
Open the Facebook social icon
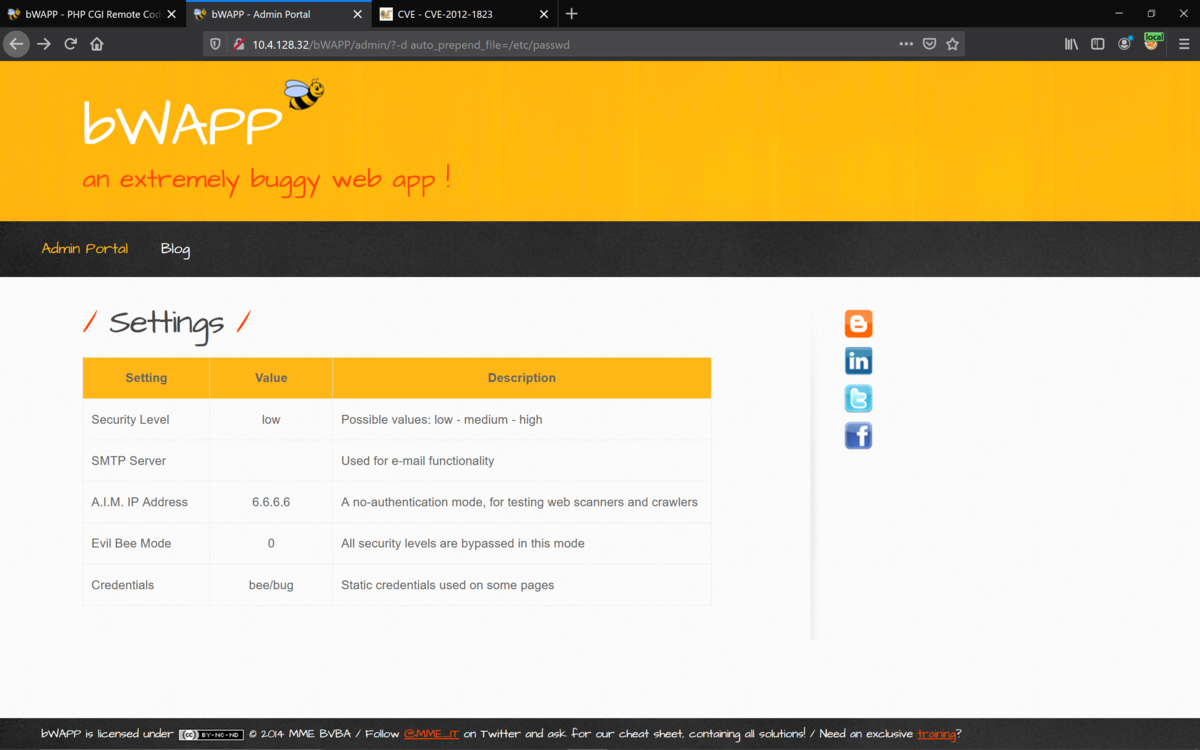858,435
